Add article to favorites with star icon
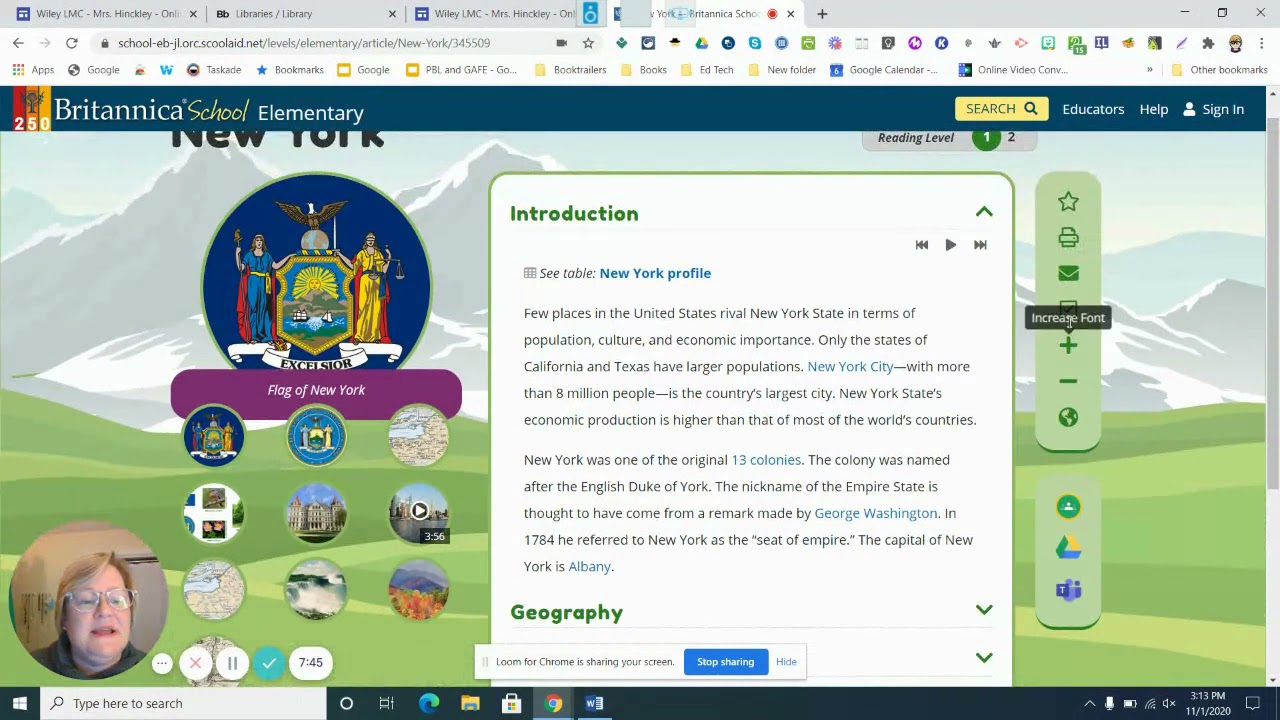The image size is (1280, 720). [1068, 202]
